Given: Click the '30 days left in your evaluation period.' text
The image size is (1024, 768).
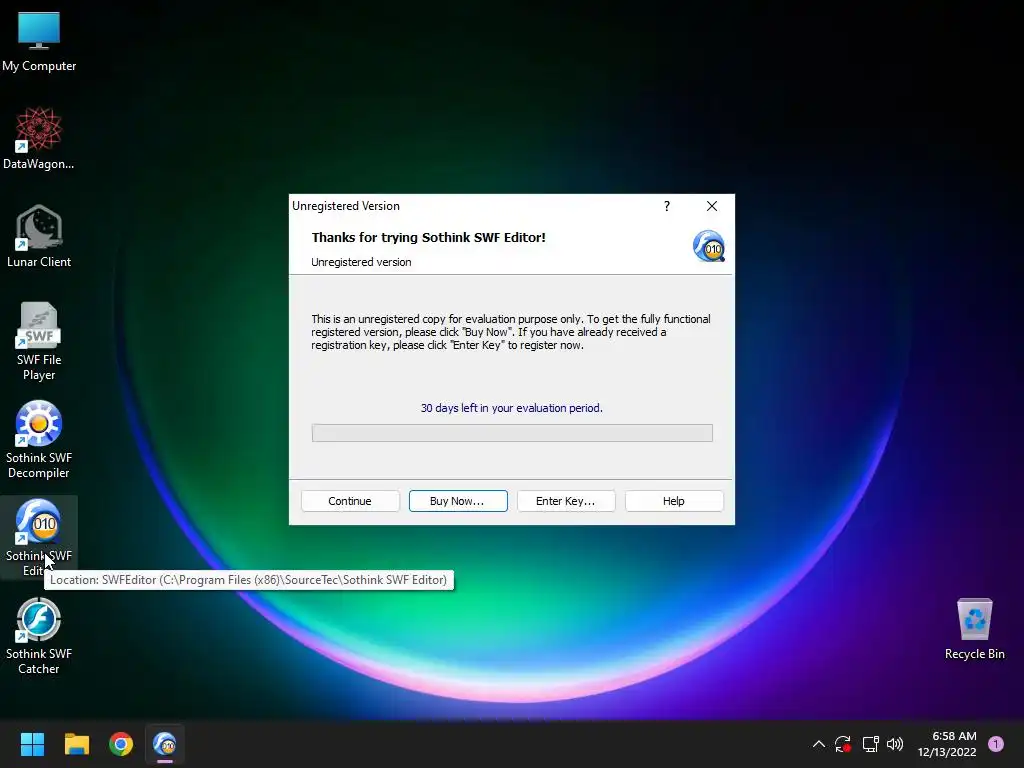Looking at the screenshot, I should pyautogui.click(x=511, y=408).
